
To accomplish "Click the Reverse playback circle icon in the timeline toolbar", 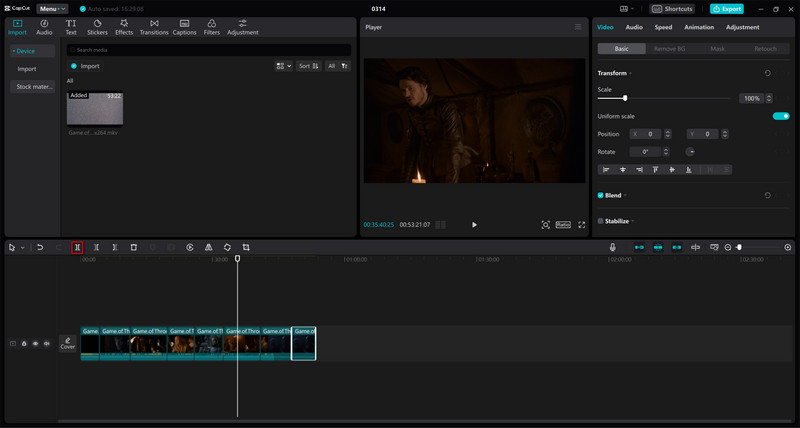I will (190, 247).
